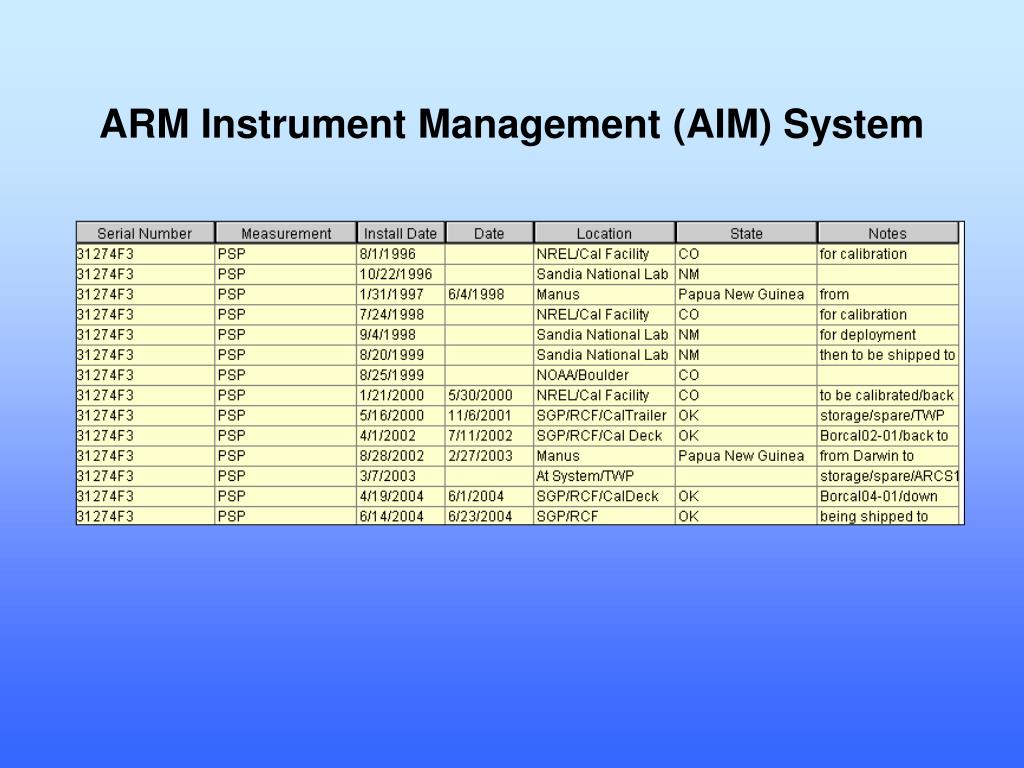Select the install date 8/28/2002 cell
Screen dimensions: 1024x768
coord(401,456)
